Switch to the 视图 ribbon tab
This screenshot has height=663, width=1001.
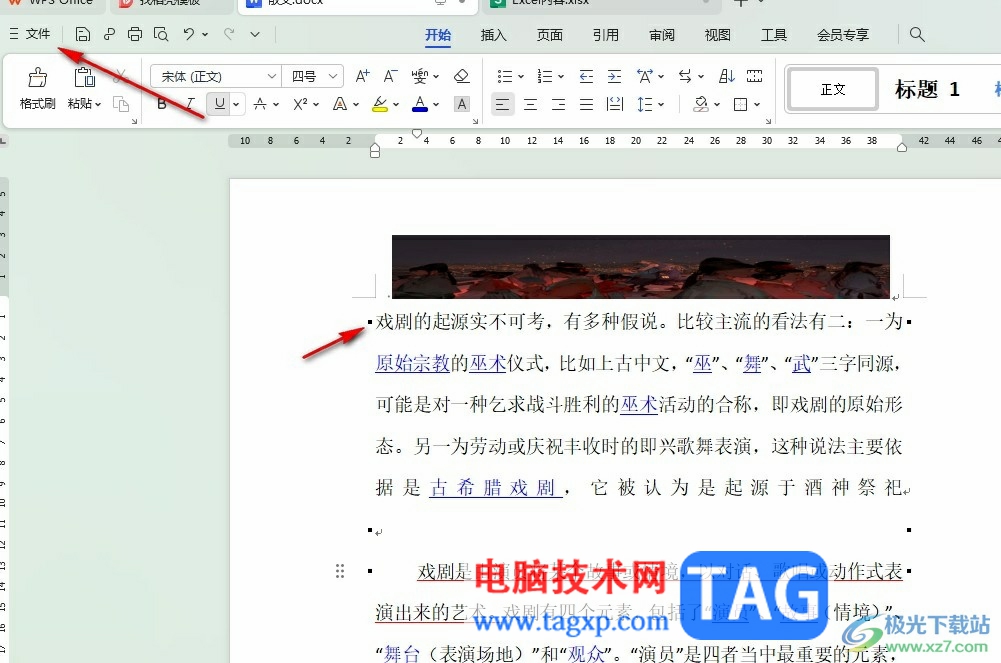pyautogui.click(x=718, y=35)
